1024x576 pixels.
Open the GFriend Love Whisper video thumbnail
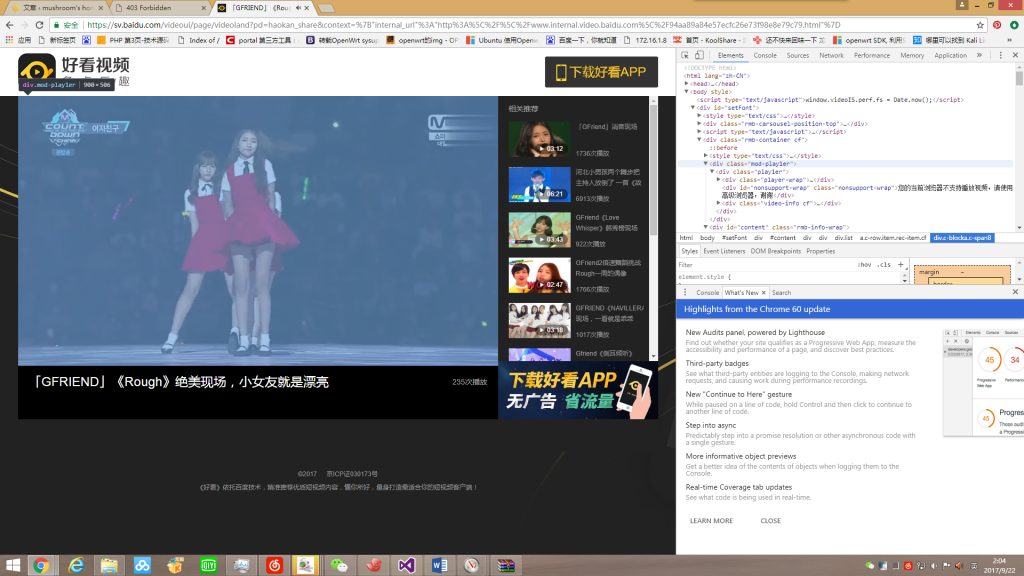coord(539,229)
